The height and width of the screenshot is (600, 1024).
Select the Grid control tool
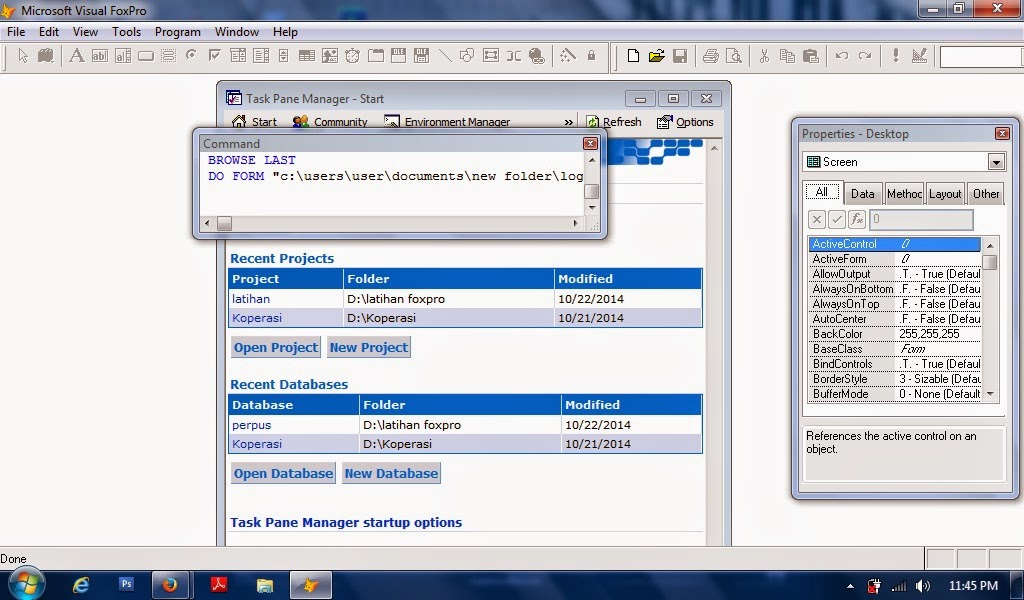pyautogui.click(x=306, y=56)
